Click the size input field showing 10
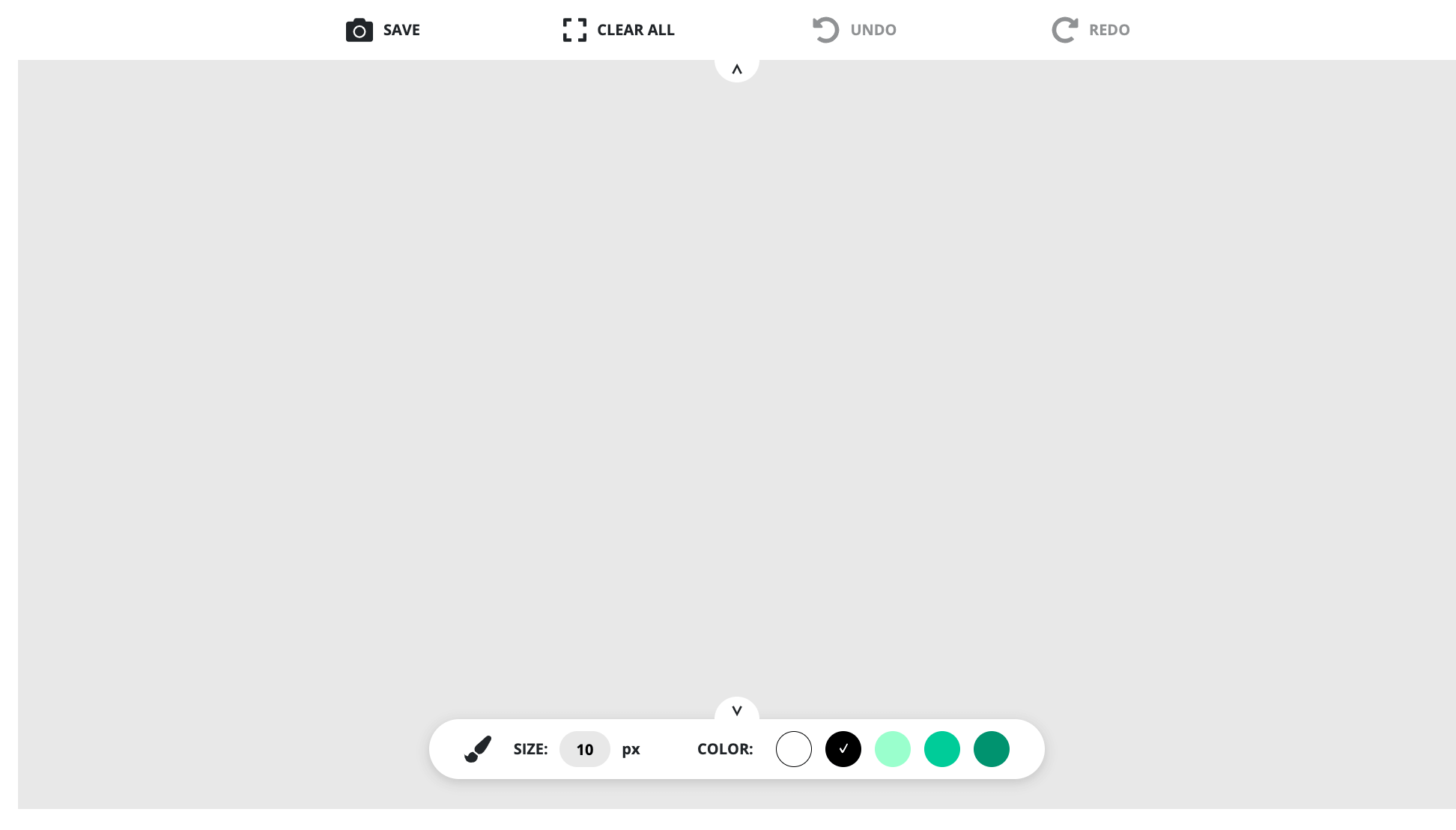The height and width of the screenshot is (830, 1456). 585,748
